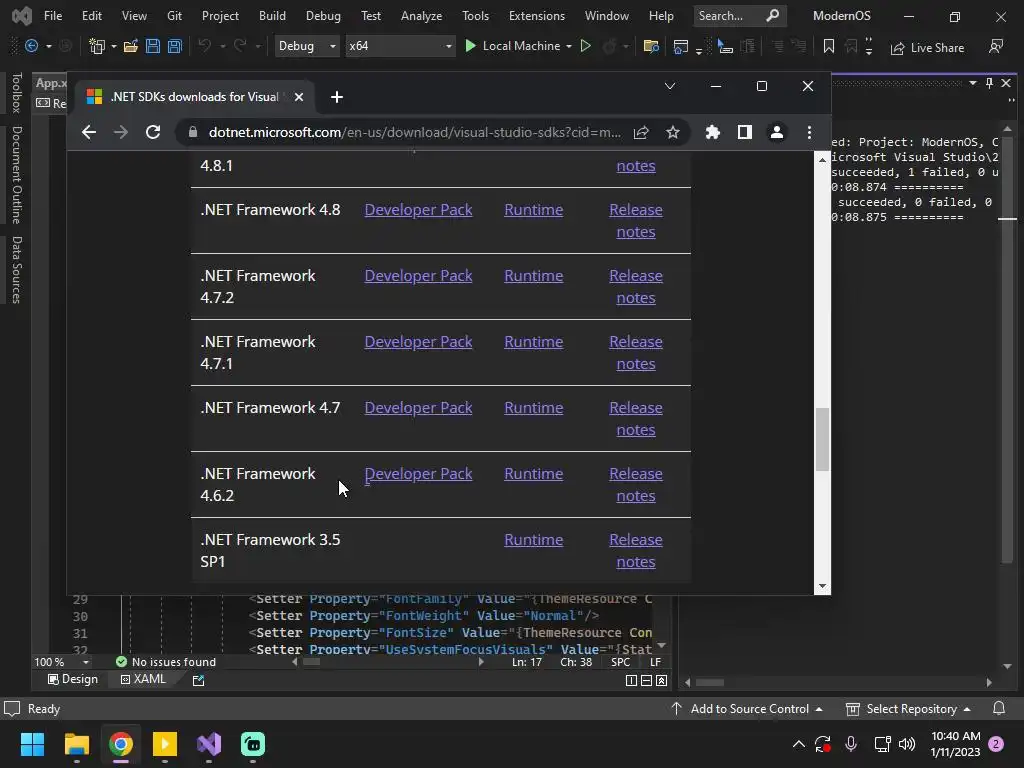Show hidden system tray icons chevron
The width and height of the screenshot is (1024, 768).
798,744
